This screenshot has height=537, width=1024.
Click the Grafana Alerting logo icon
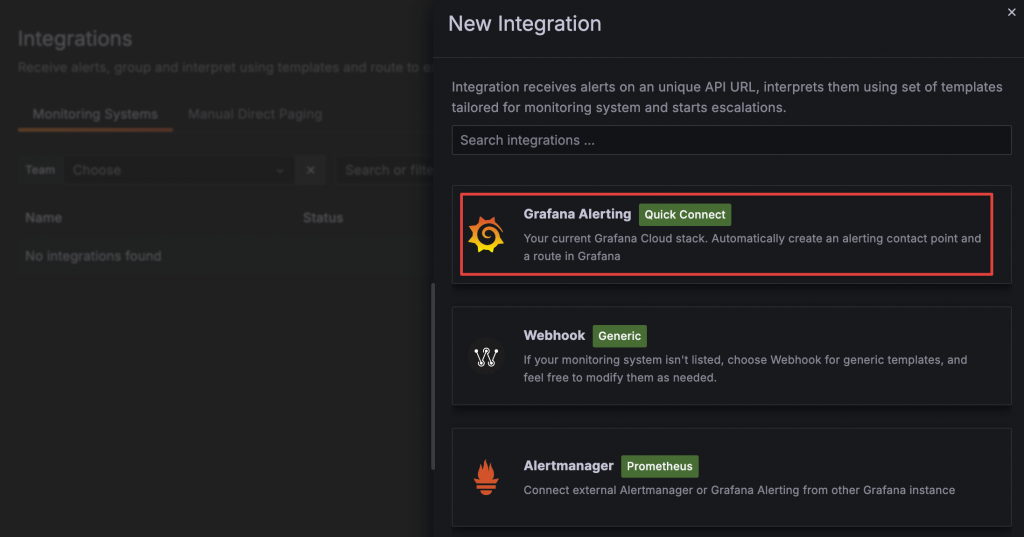[x=486, y=235]
